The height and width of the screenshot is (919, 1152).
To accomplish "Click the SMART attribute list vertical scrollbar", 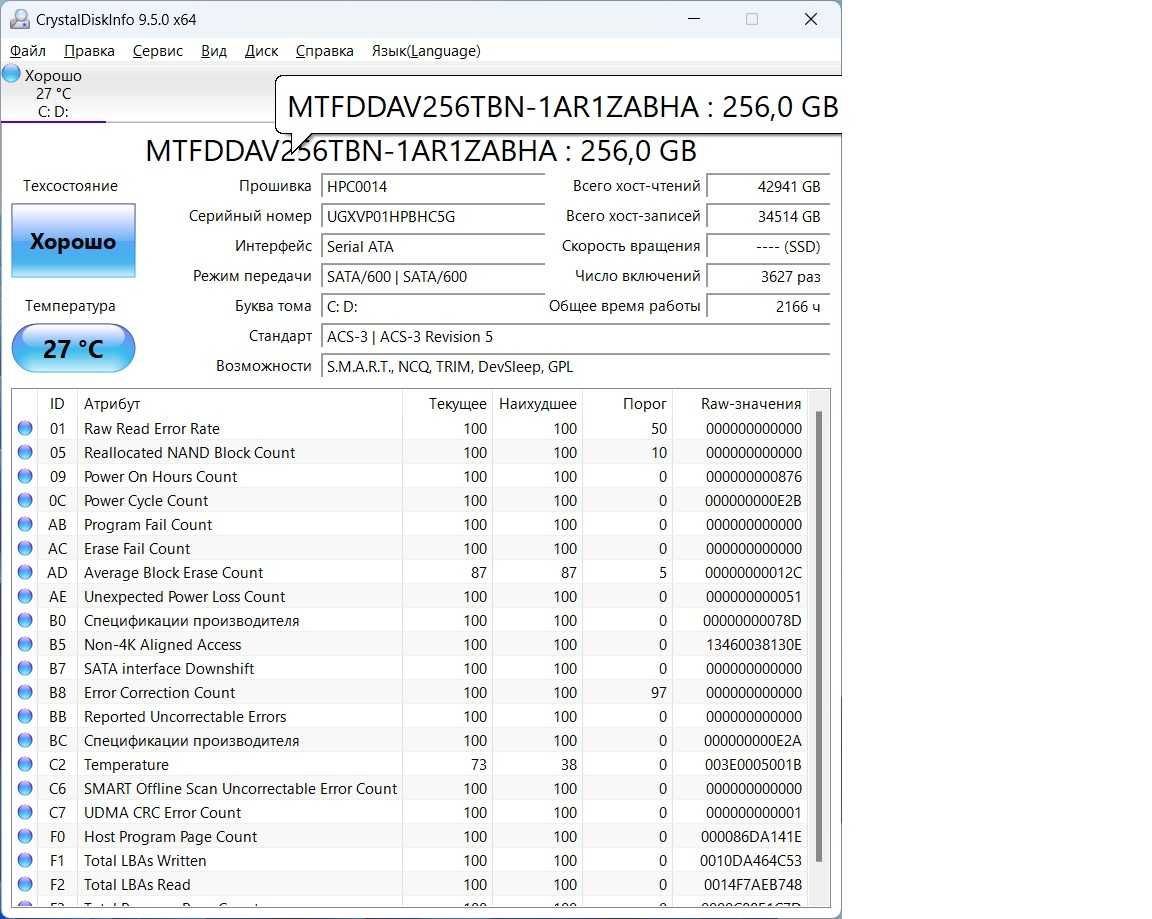I will 818,635.
